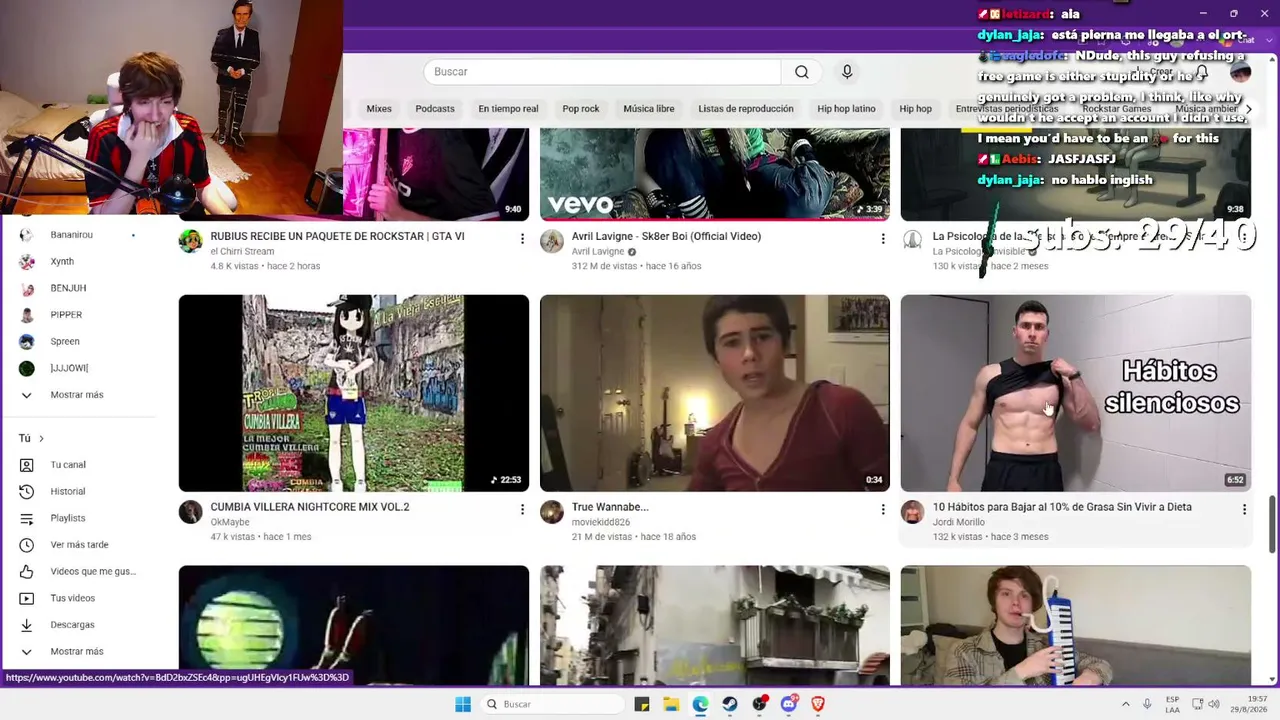The width and height of the screenshot is (1280, 720).
Task: Open Discord from the taskbar
Action: [x=789, y=704]
